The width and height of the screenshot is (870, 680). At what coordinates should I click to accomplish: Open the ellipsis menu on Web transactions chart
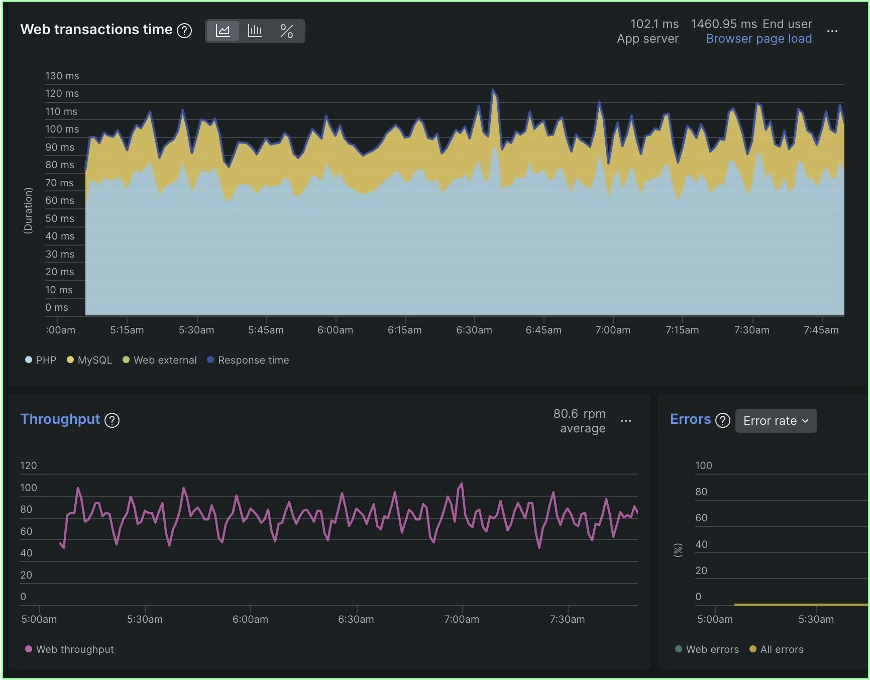pyautogui.click(x=833, y=31)
